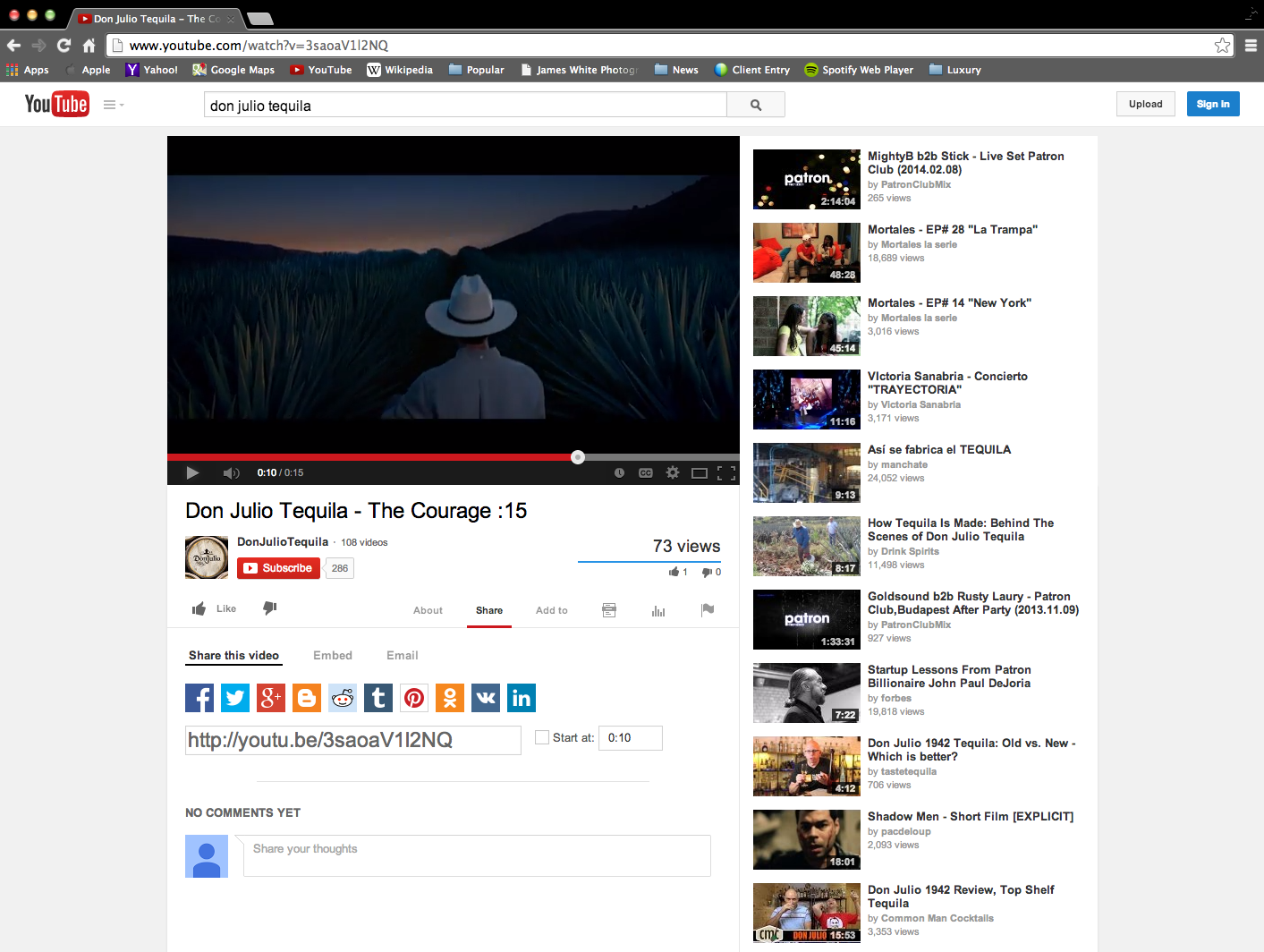Share video on Pinterest icon

pyautogui.click(x=414, y=698)
